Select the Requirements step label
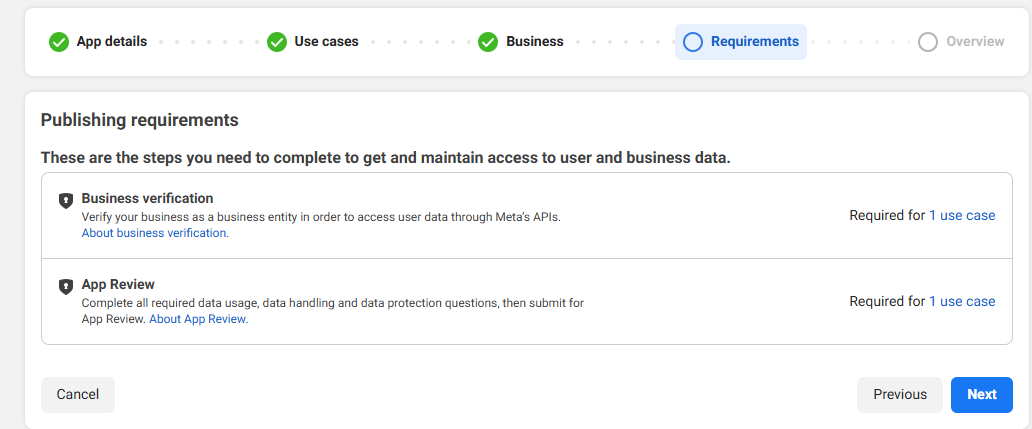This screenshot has width=1032, height=429. [754, 42]
